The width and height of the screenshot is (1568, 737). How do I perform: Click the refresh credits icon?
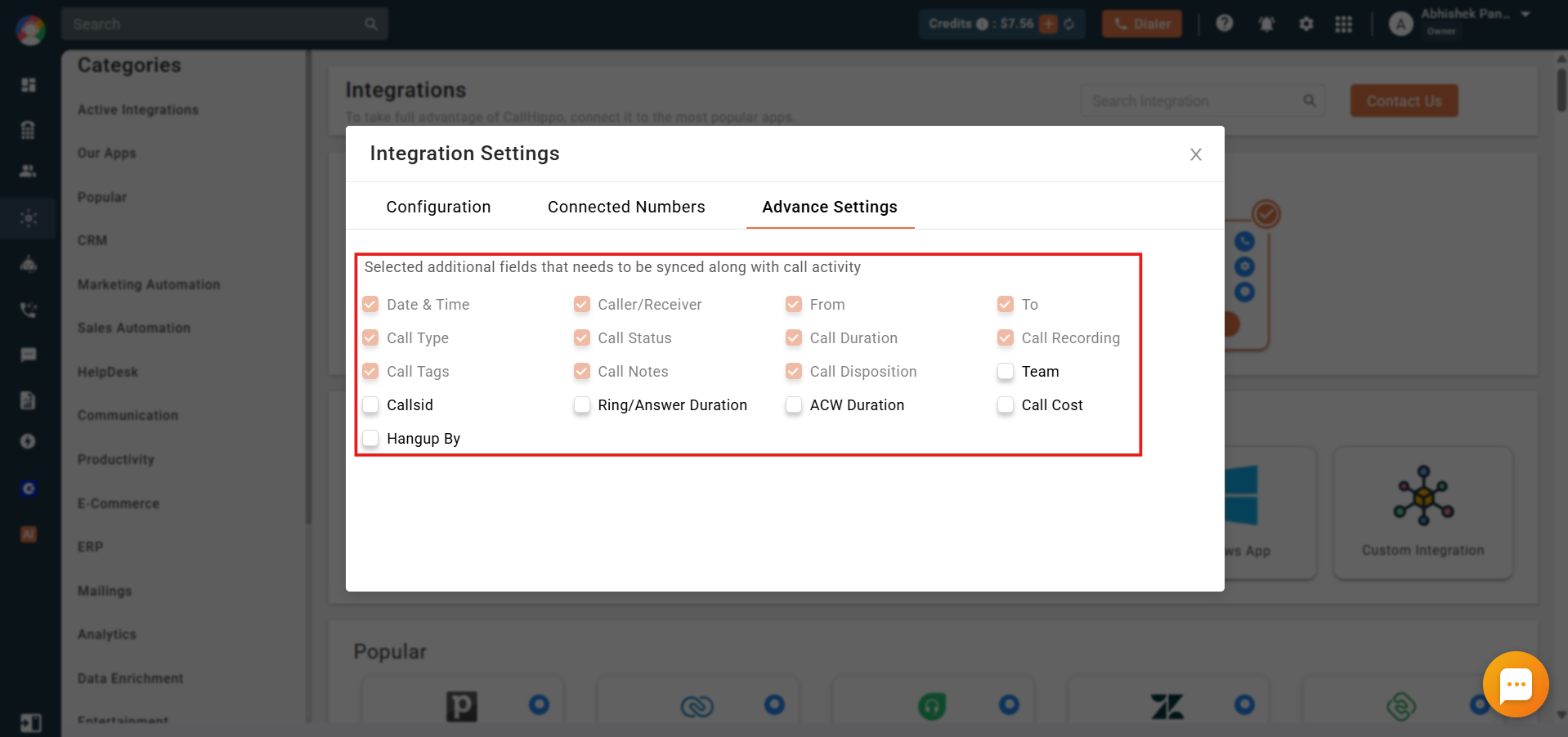(x=1069, y=24)
